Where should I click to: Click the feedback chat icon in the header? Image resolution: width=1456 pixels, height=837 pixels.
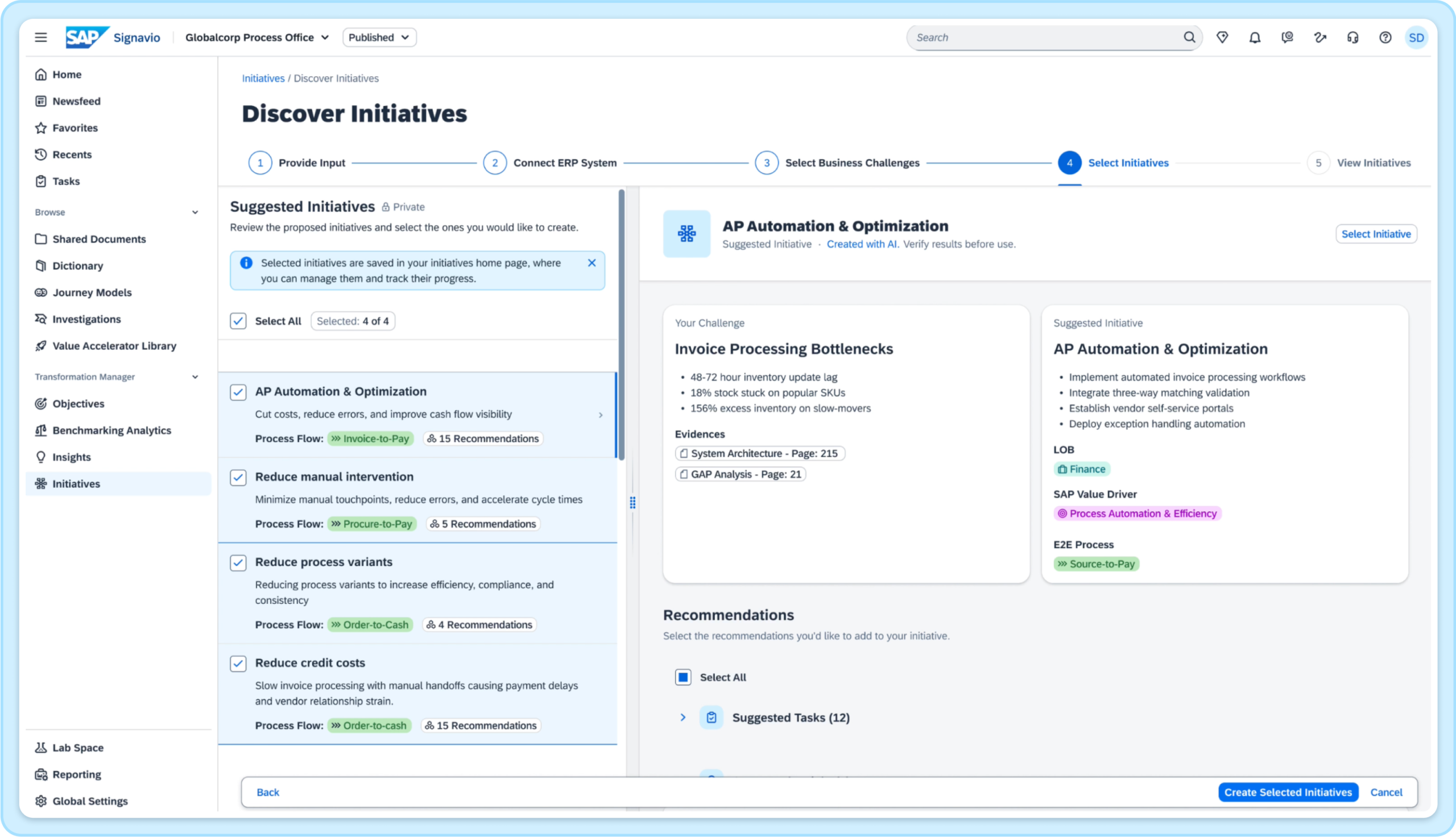[x=1287, y=37]
